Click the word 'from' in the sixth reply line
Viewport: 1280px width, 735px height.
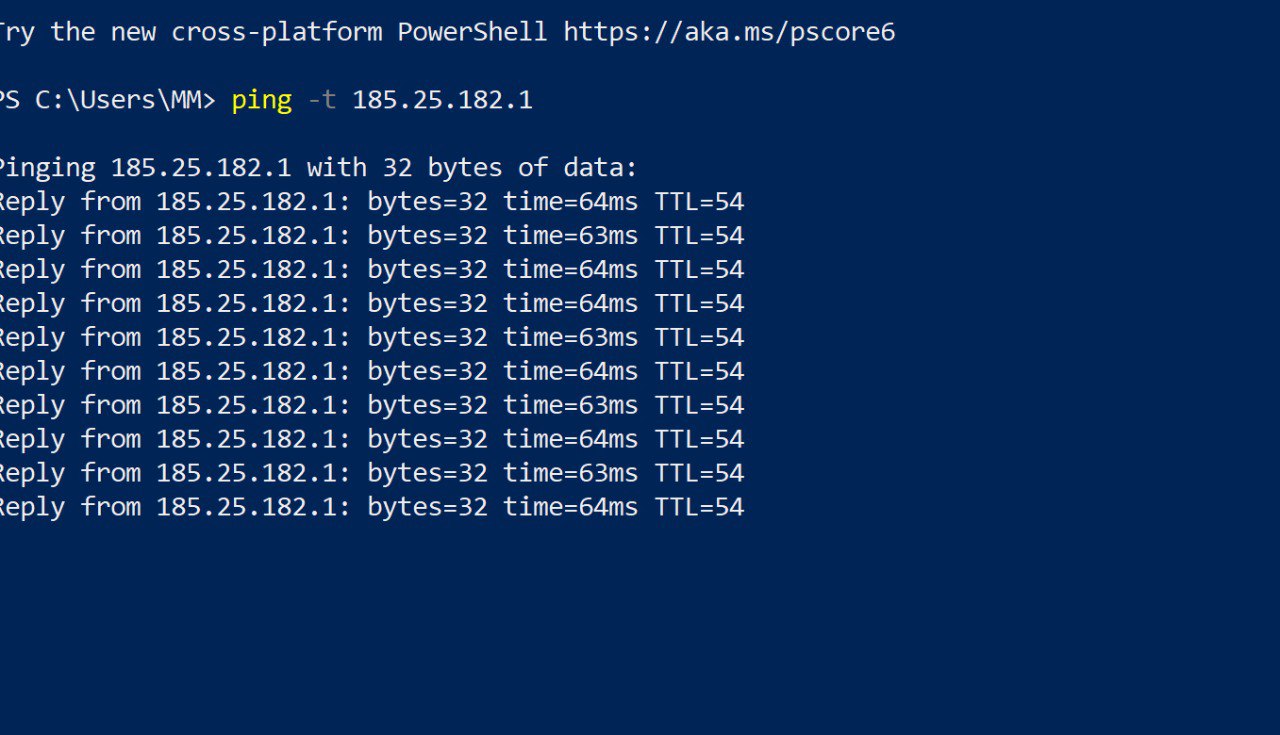coord(111,372)
